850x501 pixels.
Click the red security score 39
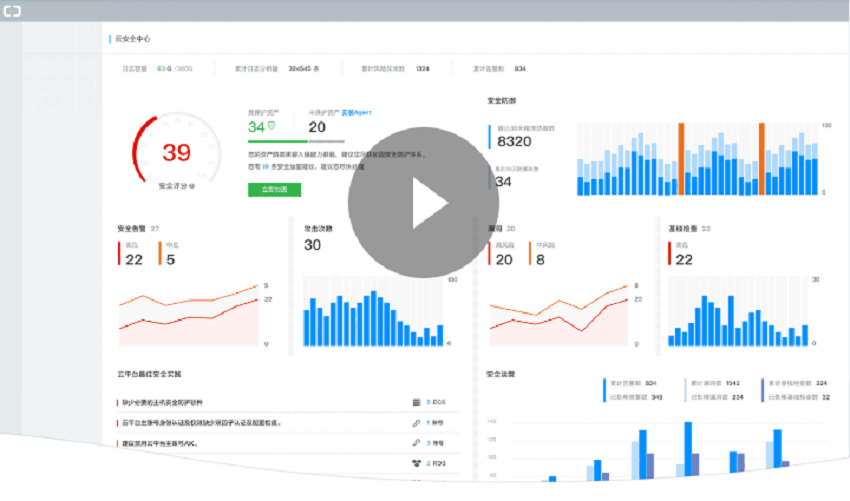pyautogui.click(x=177, y=152)
